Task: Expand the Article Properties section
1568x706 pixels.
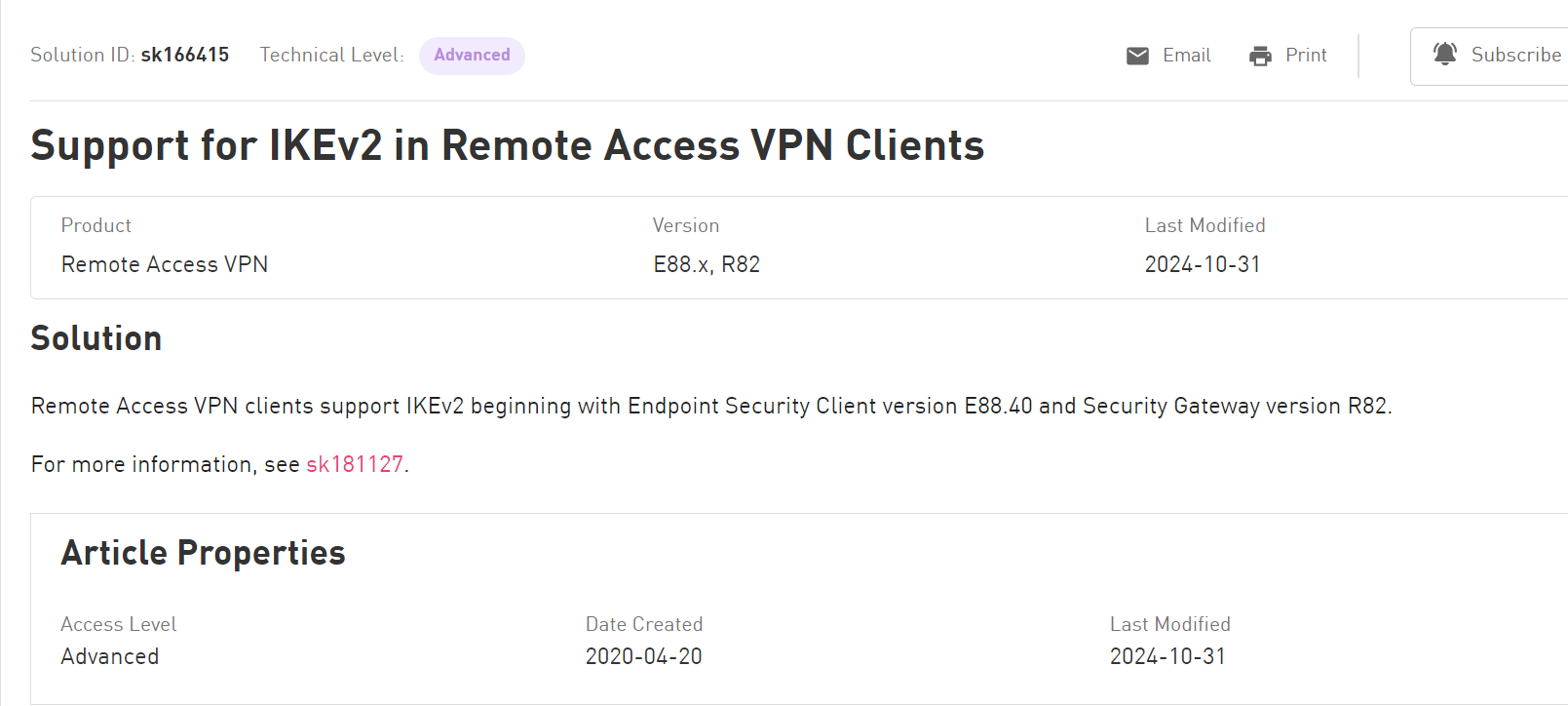Action: (x=203, y=553)
